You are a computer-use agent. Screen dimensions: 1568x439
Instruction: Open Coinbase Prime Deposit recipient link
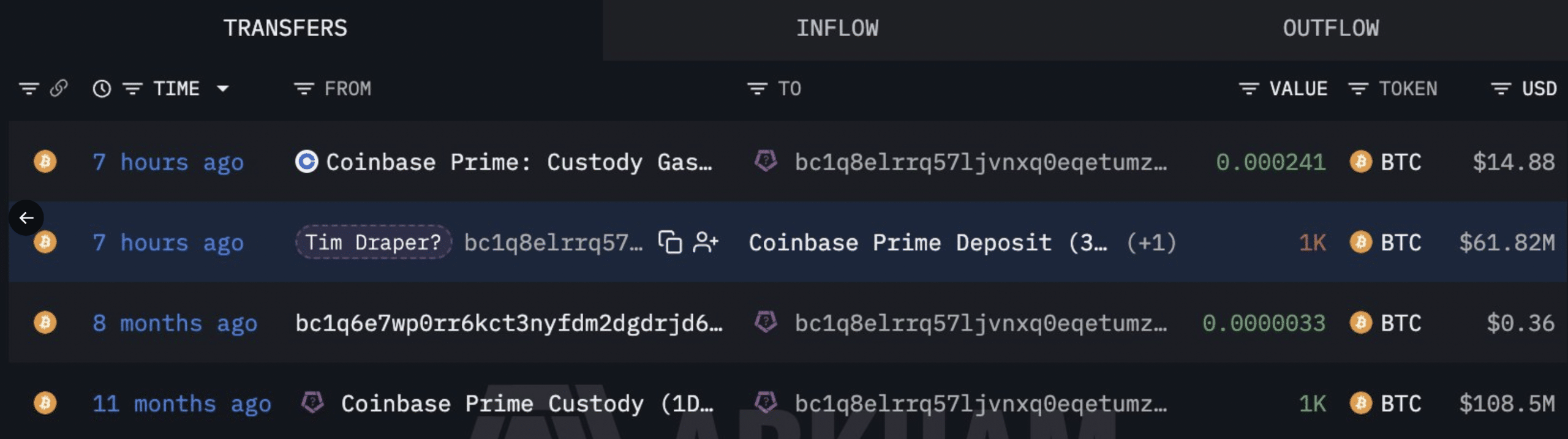tap(928, 243)
